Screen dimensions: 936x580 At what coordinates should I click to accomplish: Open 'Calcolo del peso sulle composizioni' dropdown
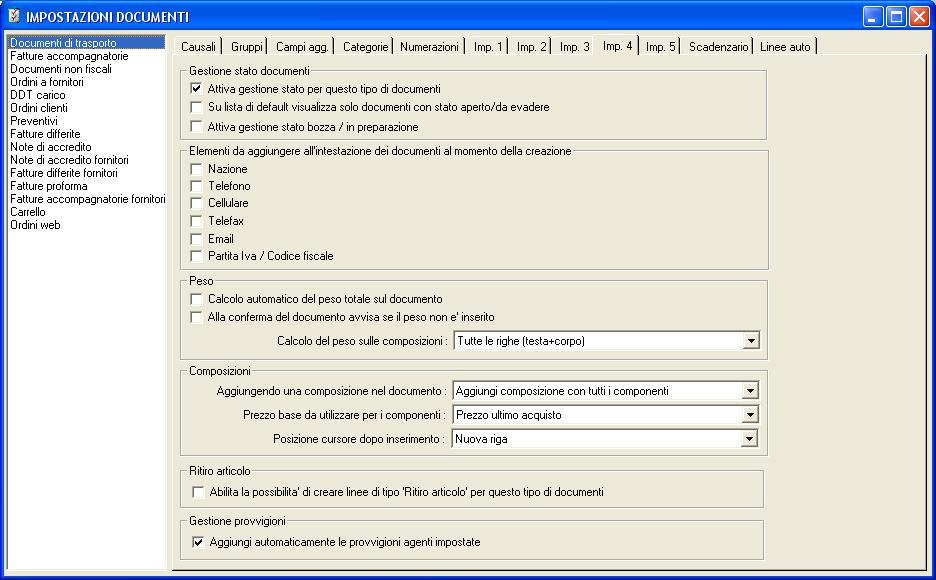click(x=751, y=341)
